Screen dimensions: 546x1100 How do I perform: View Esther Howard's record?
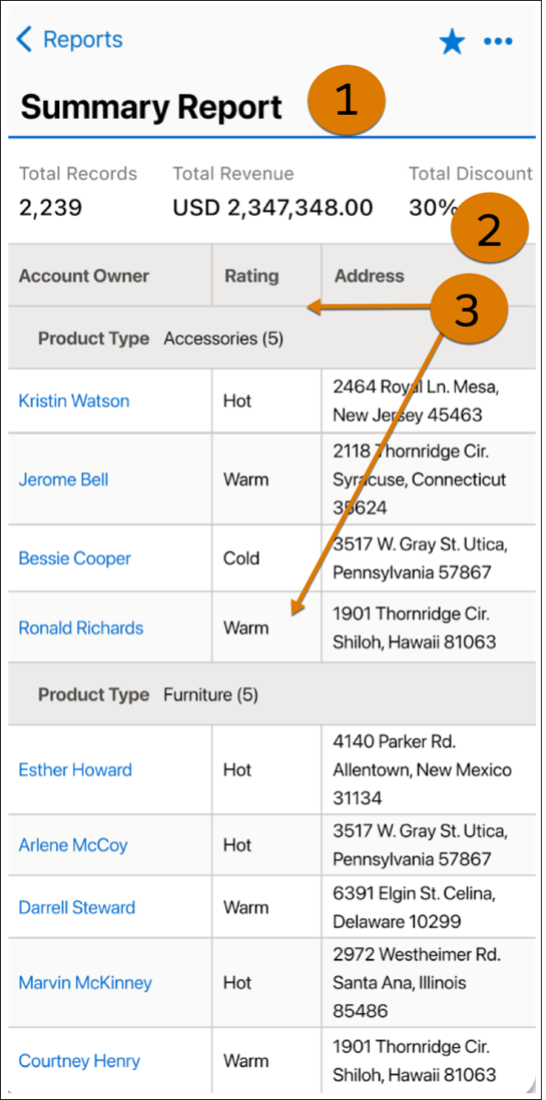pos(75,770)
